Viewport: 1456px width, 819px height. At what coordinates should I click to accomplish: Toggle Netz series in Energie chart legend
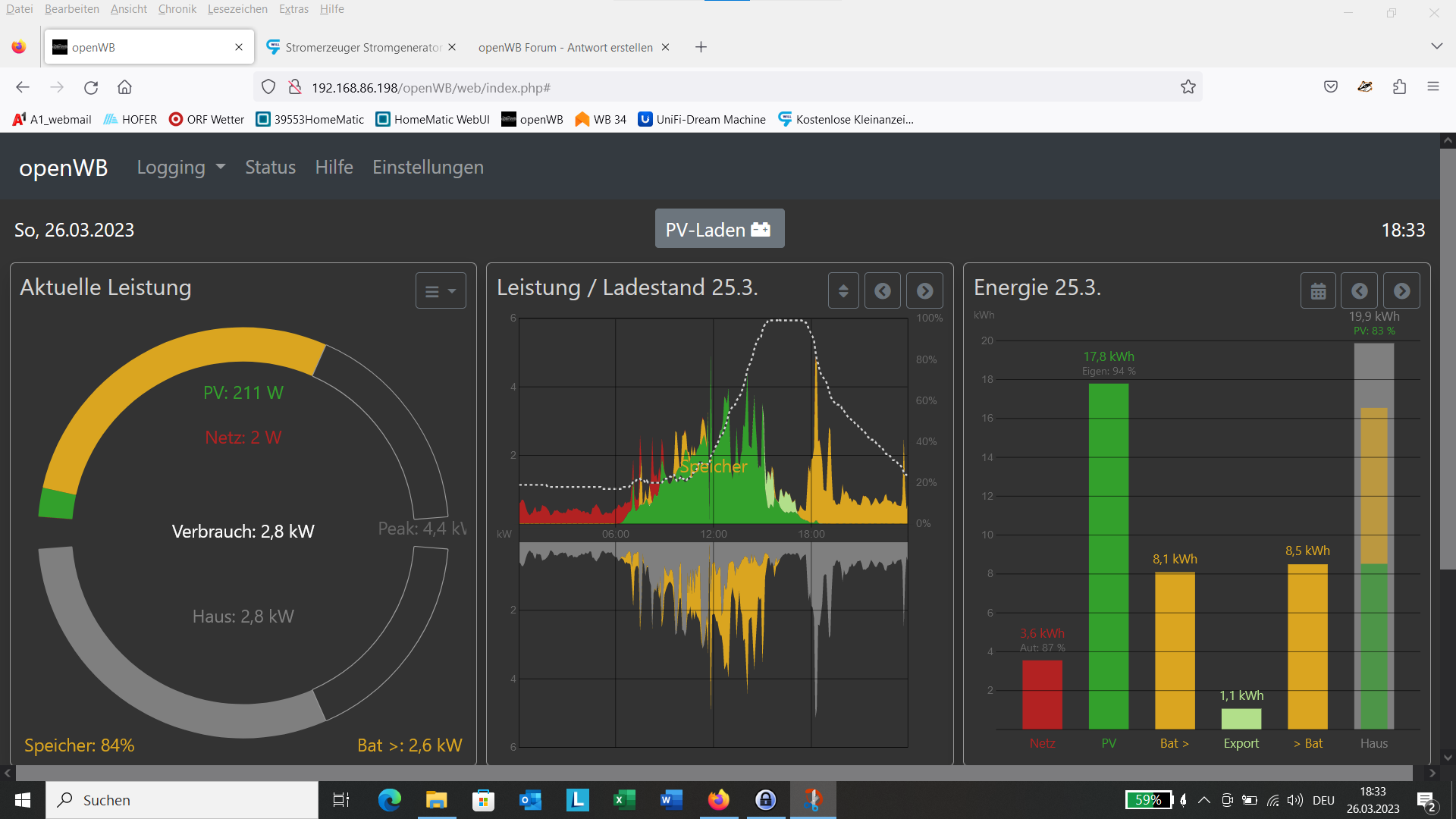pos(1042,743)
